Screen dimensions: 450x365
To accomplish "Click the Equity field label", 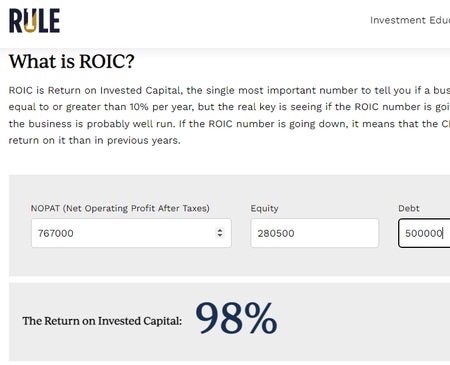I will point(264,208).
